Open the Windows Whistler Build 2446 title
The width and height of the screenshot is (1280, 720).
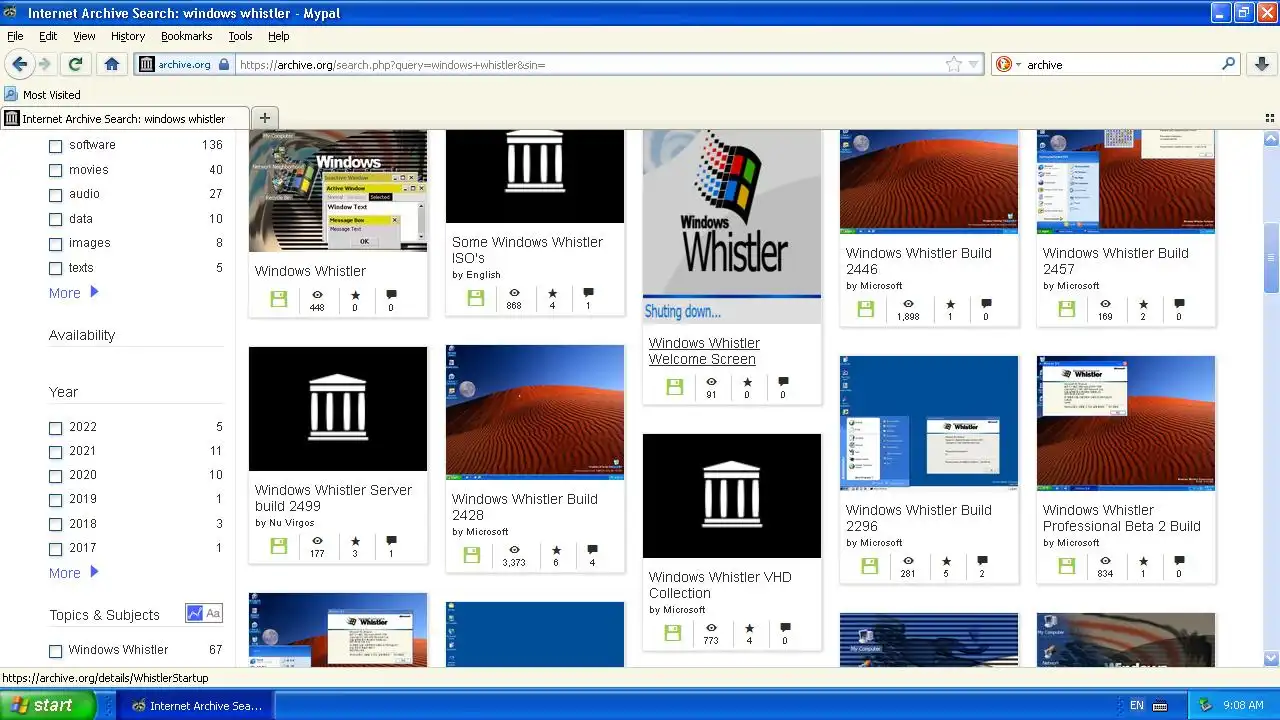pos(919,261)
